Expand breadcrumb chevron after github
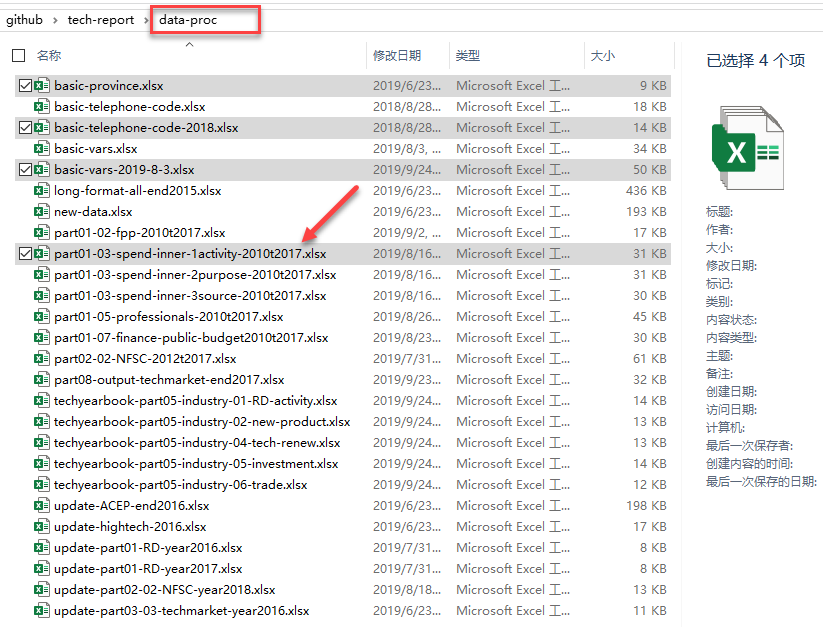The image size is (823, 627). coord(56,20)
